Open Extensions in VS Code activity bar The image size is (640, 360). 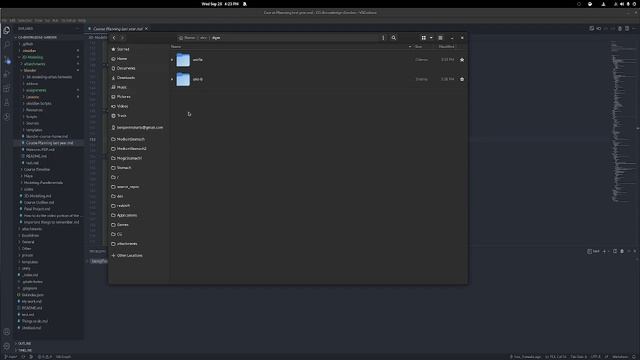(7, 89)
